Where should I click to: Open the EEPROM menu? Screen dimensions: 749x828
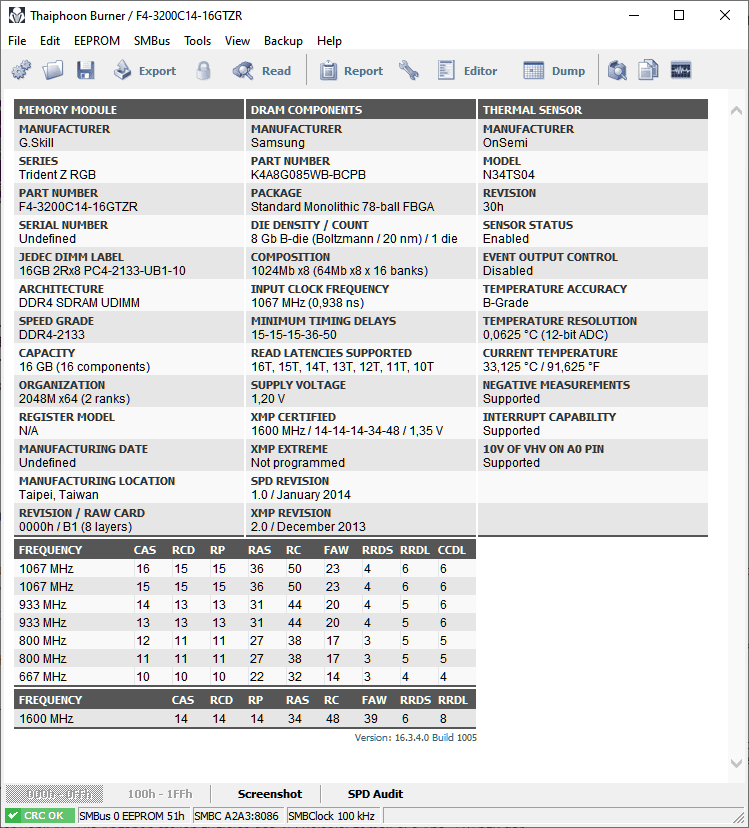[x=97, y=41]
